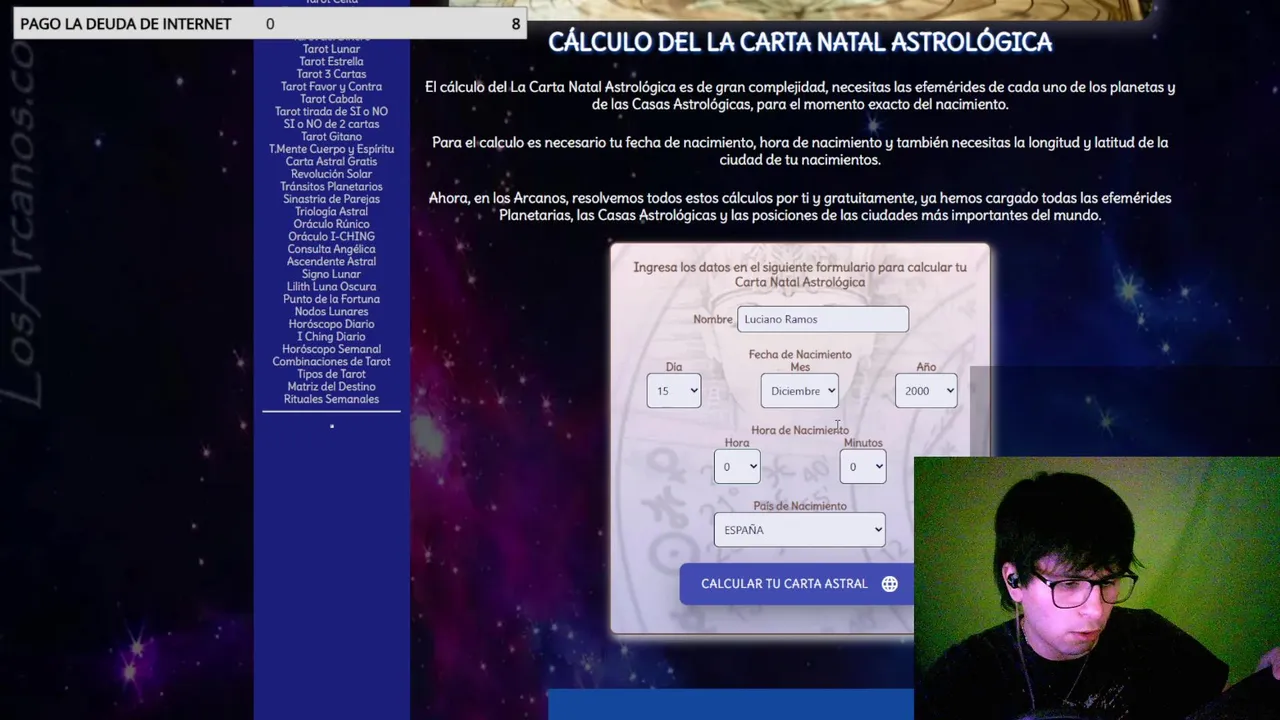
Task: Open the Oráculo I-CHING link
Action: click(x=331, y=236)
